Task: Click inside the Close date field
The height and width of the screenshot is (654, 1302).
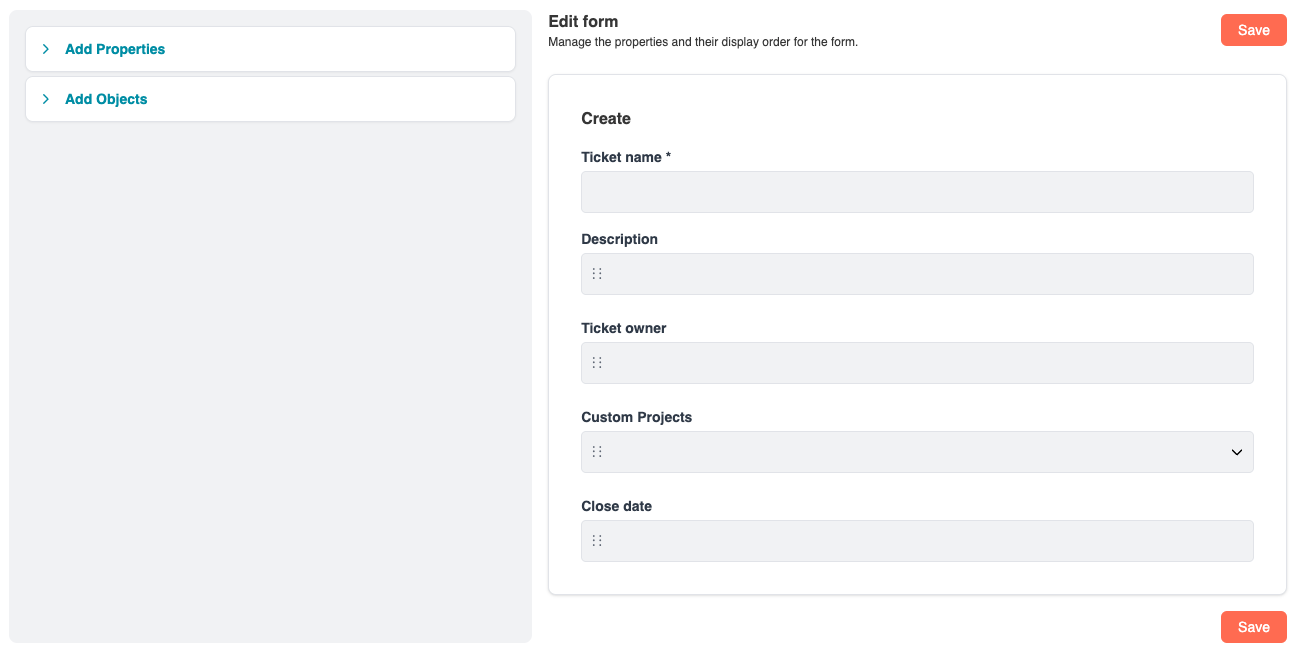Action: point(917,541)
